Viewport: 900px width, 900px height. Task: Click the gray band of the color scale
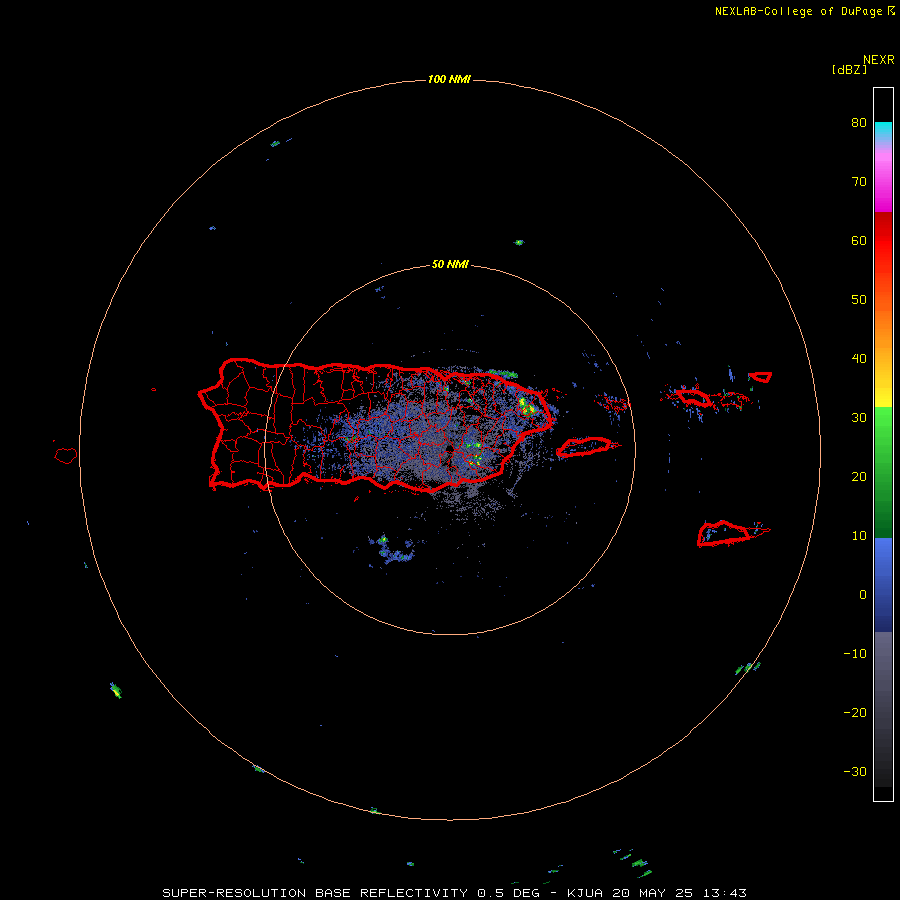click(x=883, y=709)
